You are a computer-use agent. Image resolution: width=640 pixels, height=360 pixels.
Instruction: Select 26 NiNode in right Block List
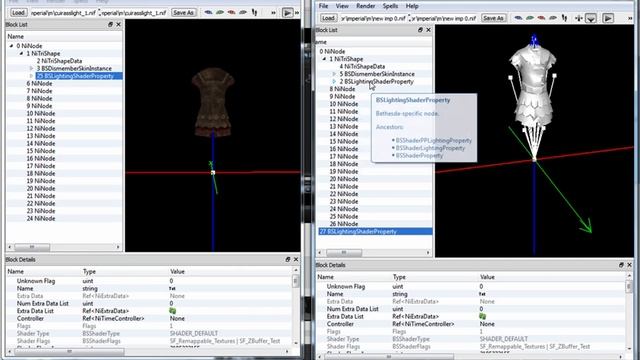344,224
